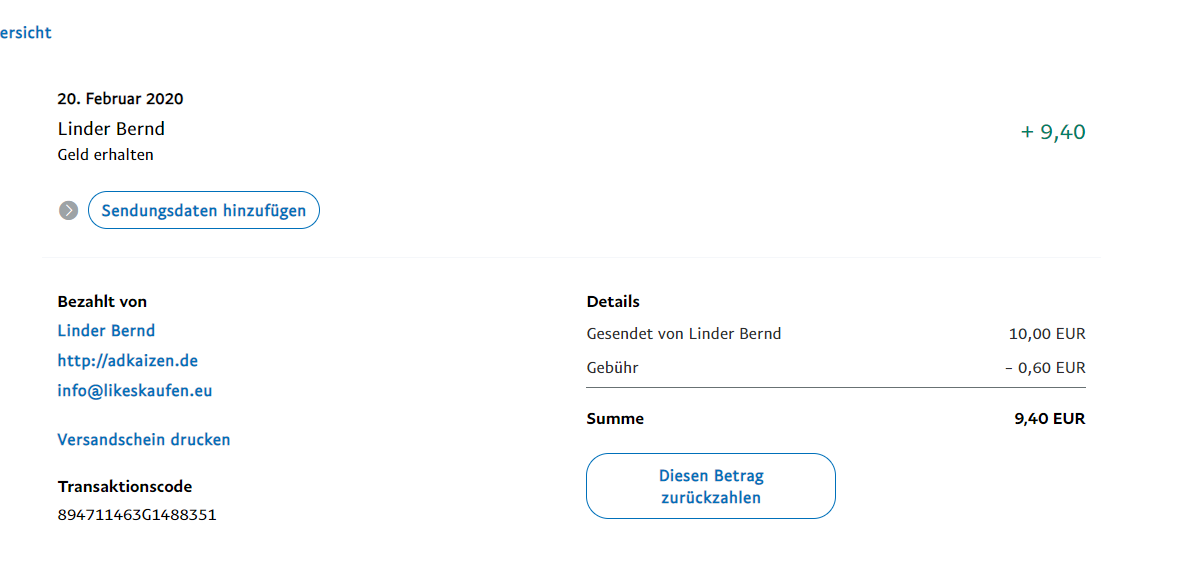Viewport: 1194px width, 562px height.
Task: Click the Sendungsdaten hinzufügen button
Action: (204, 210)
